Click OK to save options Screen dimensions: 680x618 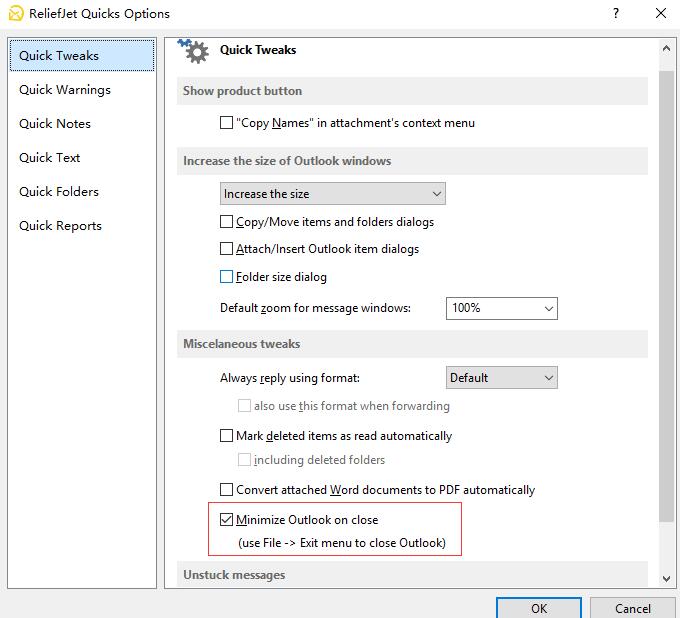tap(539, 608)
